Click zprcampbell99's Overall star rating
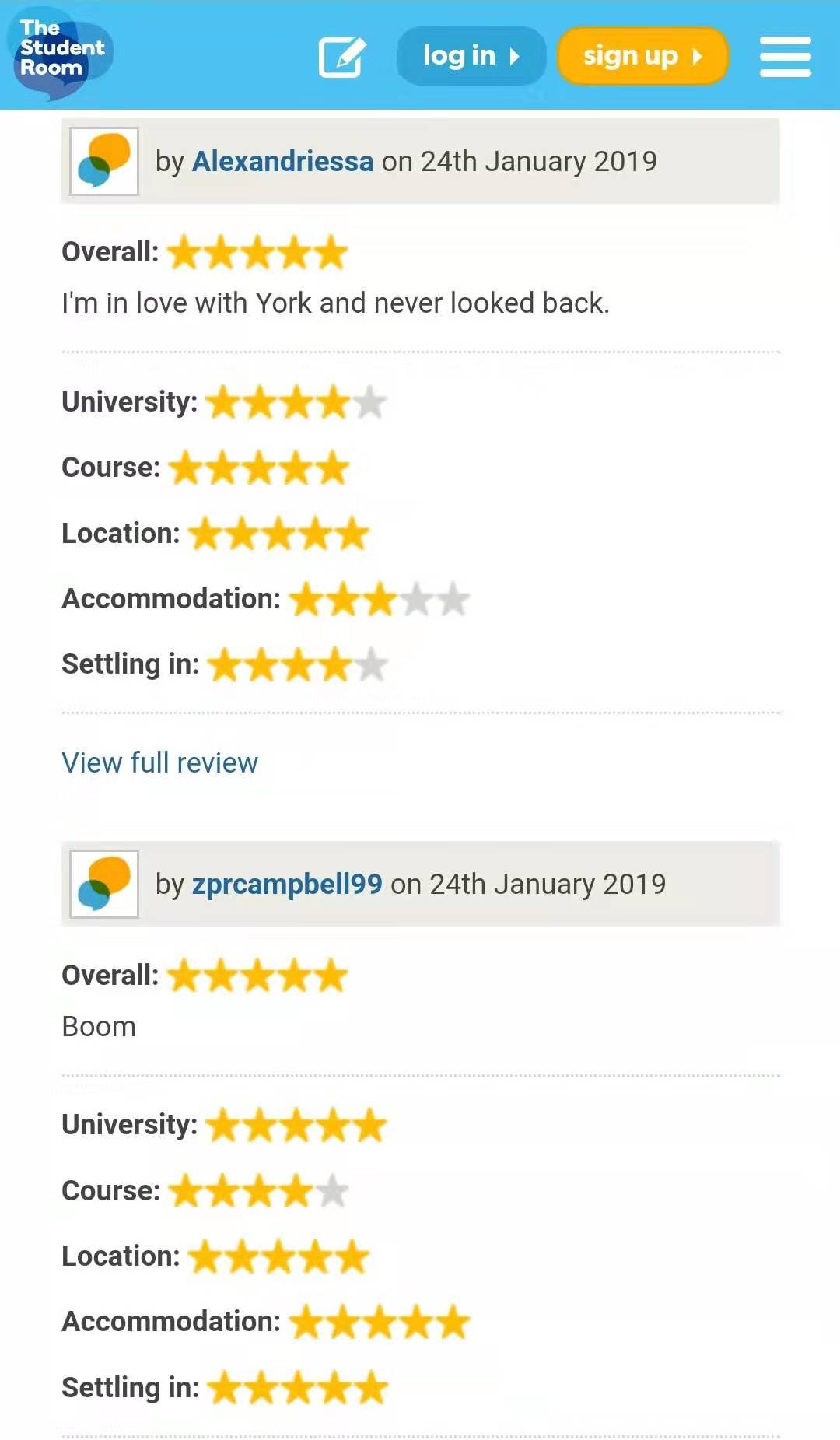 (x=257, y=976)
